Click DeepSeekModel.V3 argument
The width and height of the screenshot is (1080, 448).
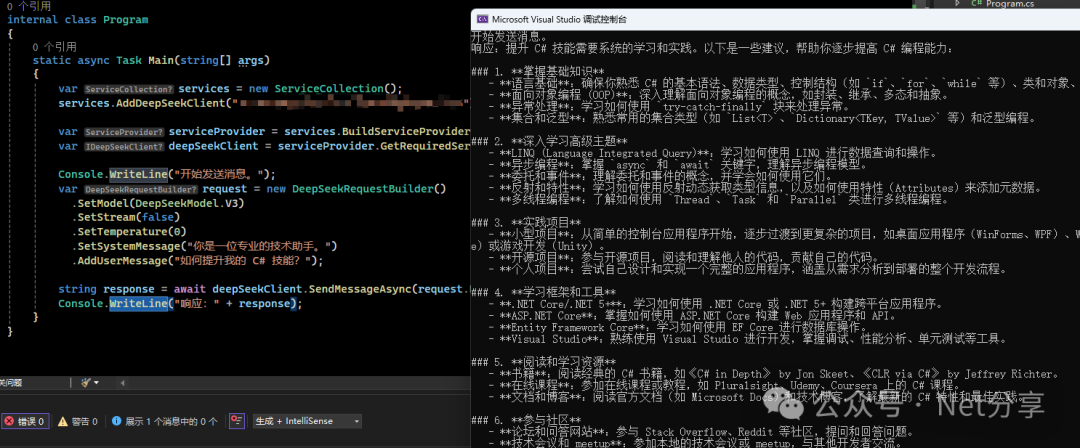pos(187,203)
